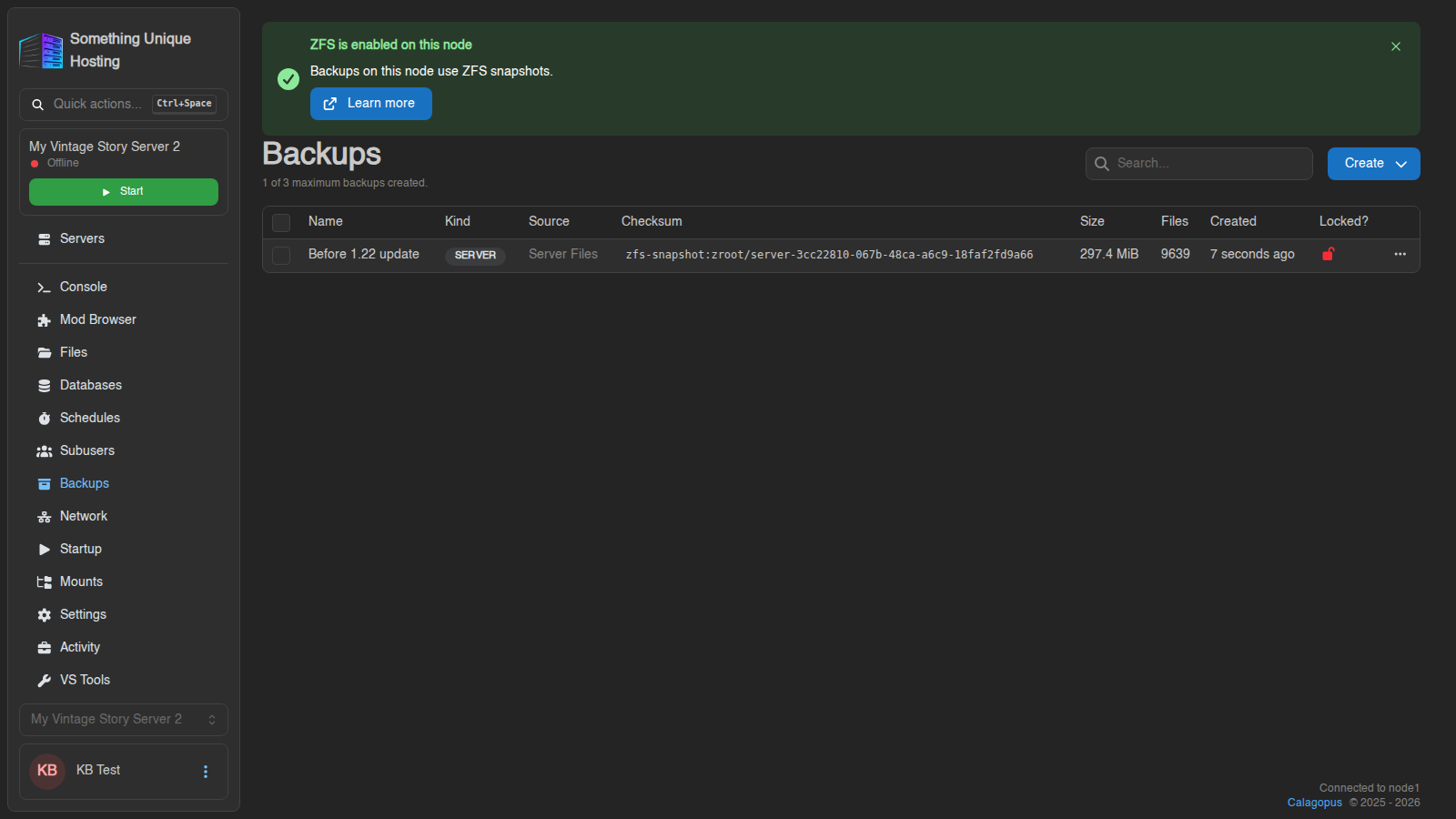
Task: Click the Learn more button
Action: pyautogui.click(x=371, y=104)
